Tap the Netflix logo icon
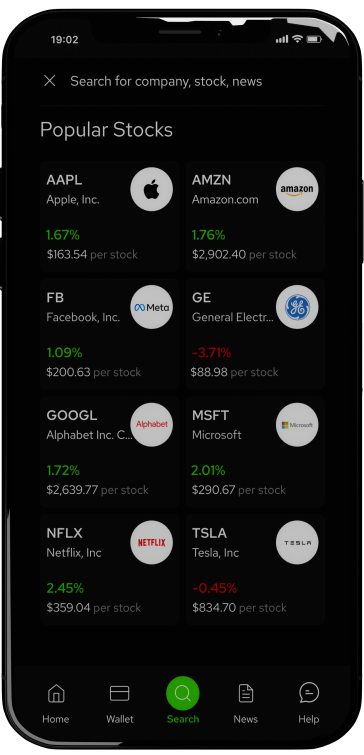The height and width of the screenshot is (755, 364). (152, 542)
